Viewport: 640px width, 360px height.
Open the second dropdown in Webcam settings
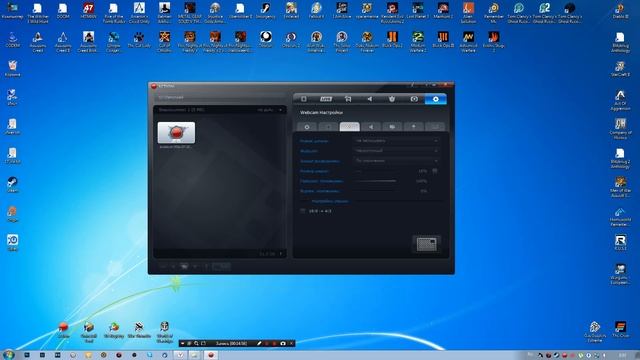[x=396, y=151]
